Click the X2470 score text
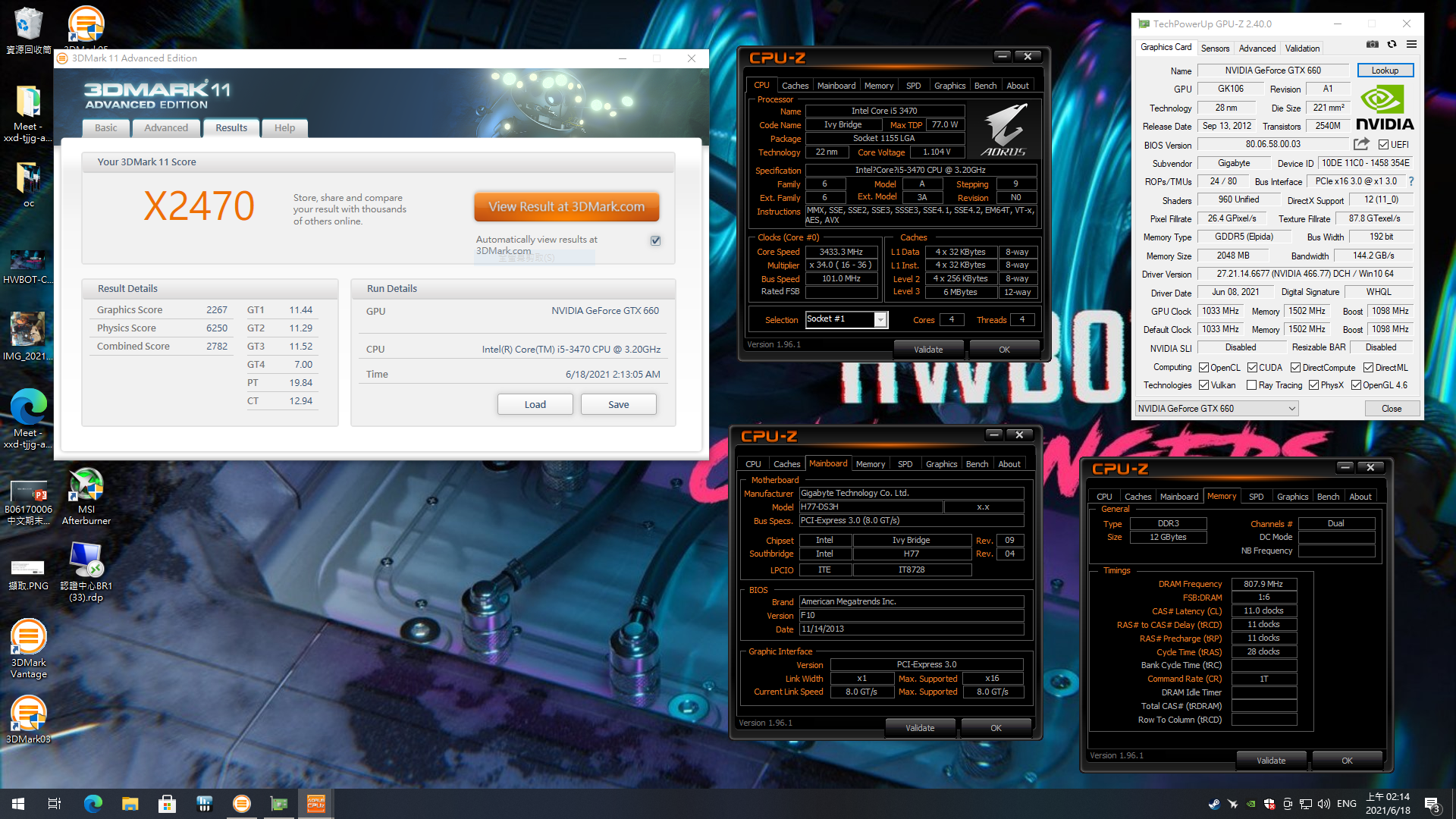The width and height of the screenshot is (1456, 819). click(199, 206)
